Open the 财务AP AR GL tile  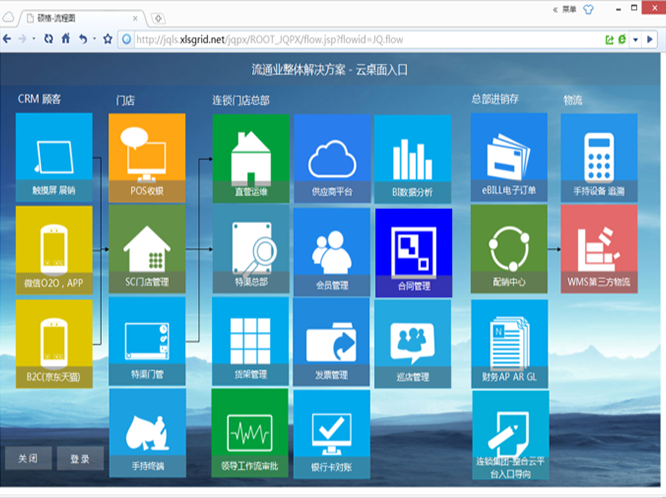pos(509,343)
